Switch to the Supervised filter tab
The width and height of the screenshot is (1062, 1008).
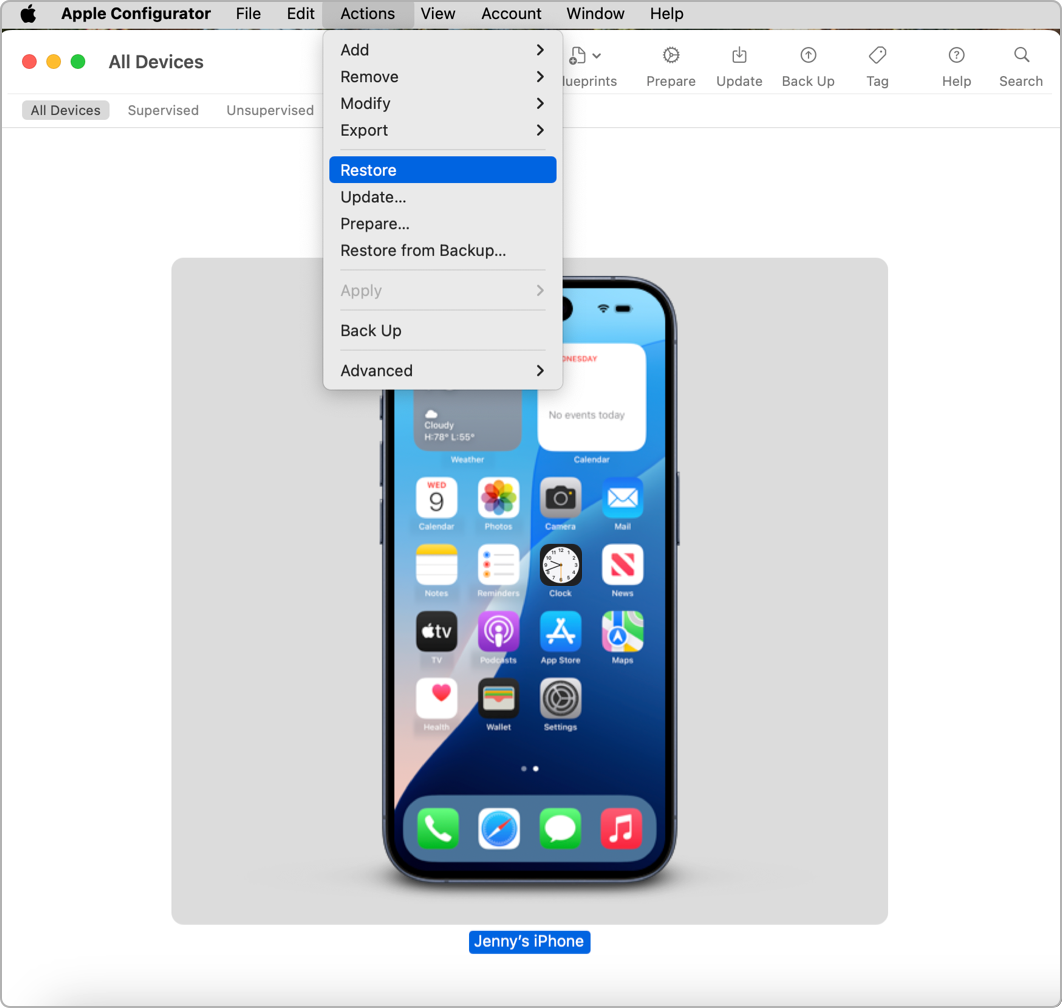(163, 110)
